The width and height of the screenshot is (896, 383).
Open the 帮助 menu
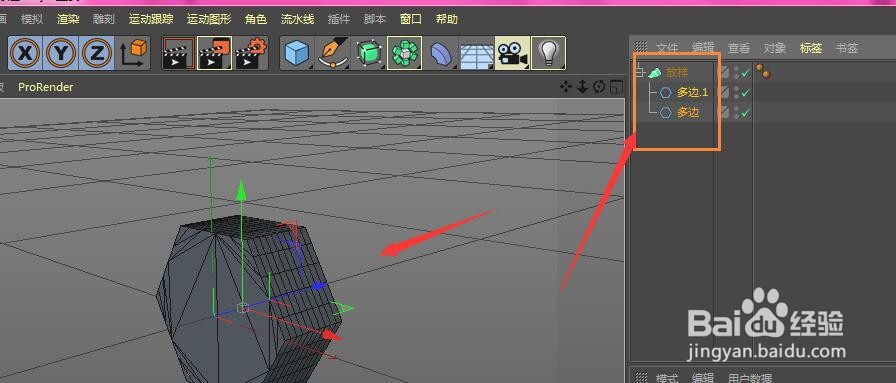(446, 19)
